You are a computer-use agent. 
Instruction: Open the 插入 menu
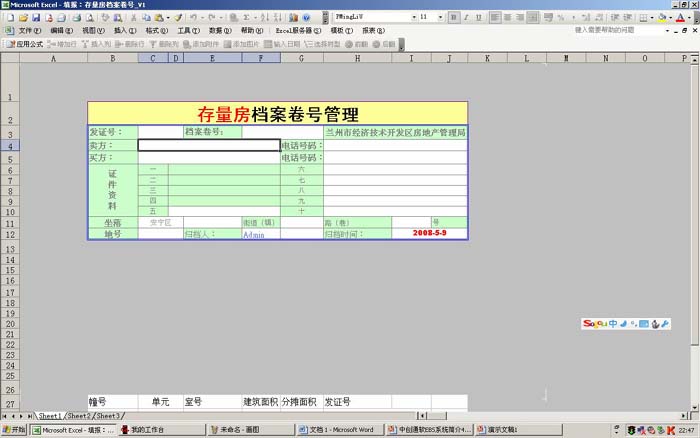click(x=124, y=31)
